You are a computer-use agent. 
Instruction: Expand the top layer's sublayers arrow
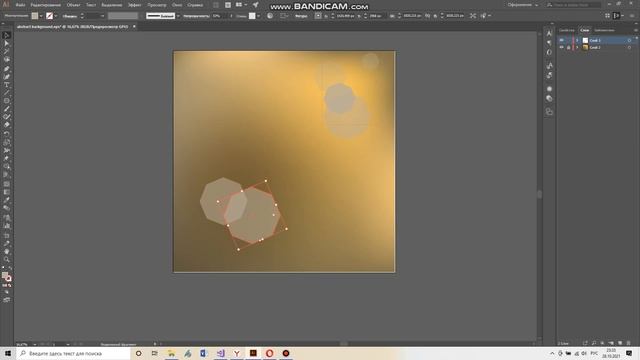[578, 40]
